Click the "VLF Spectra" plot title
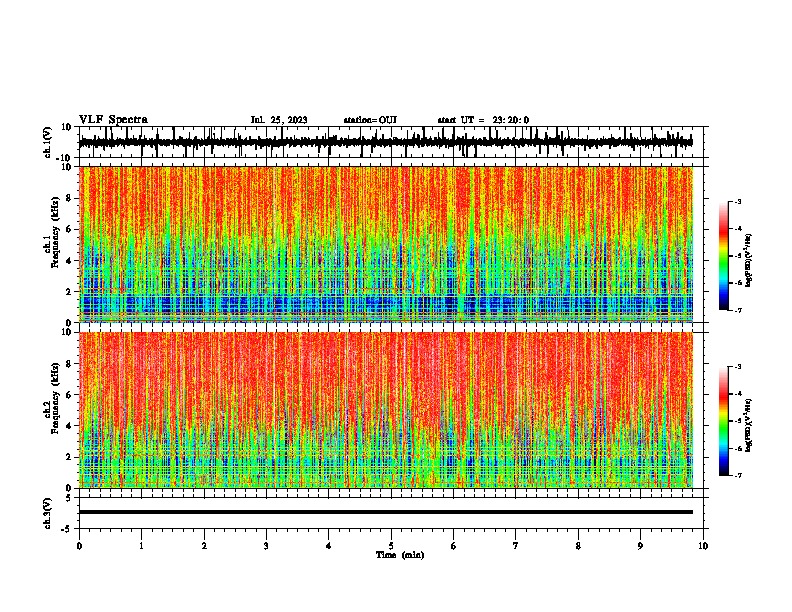The image size is (792, 612). 113,120
